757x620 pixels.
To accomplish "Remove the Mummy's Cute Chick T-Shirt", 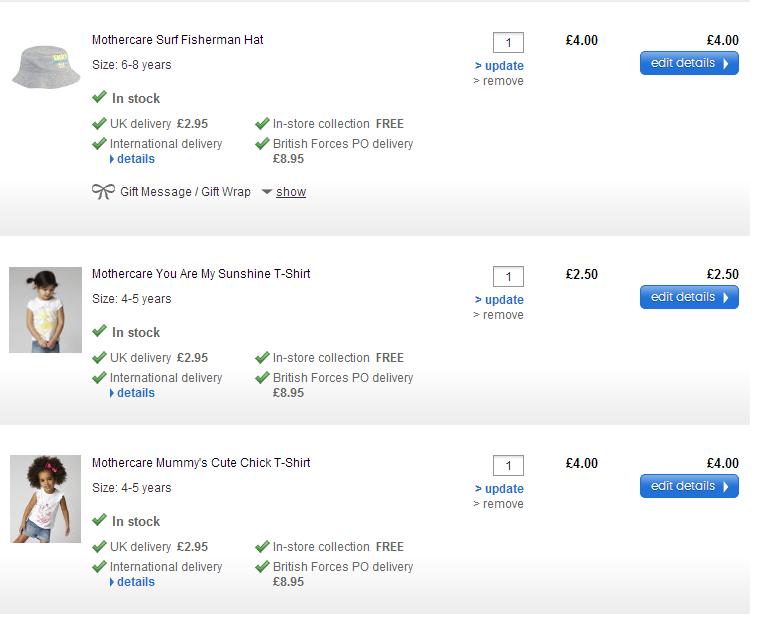I will [502, 504].
